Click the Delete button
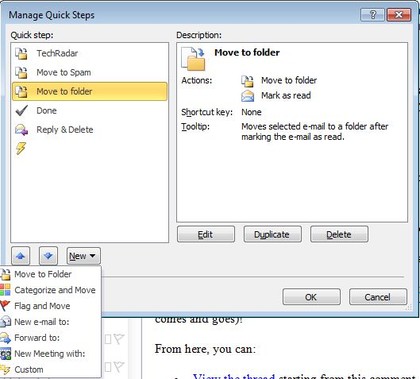Screen dimensions: 420x379 (339, 234)
